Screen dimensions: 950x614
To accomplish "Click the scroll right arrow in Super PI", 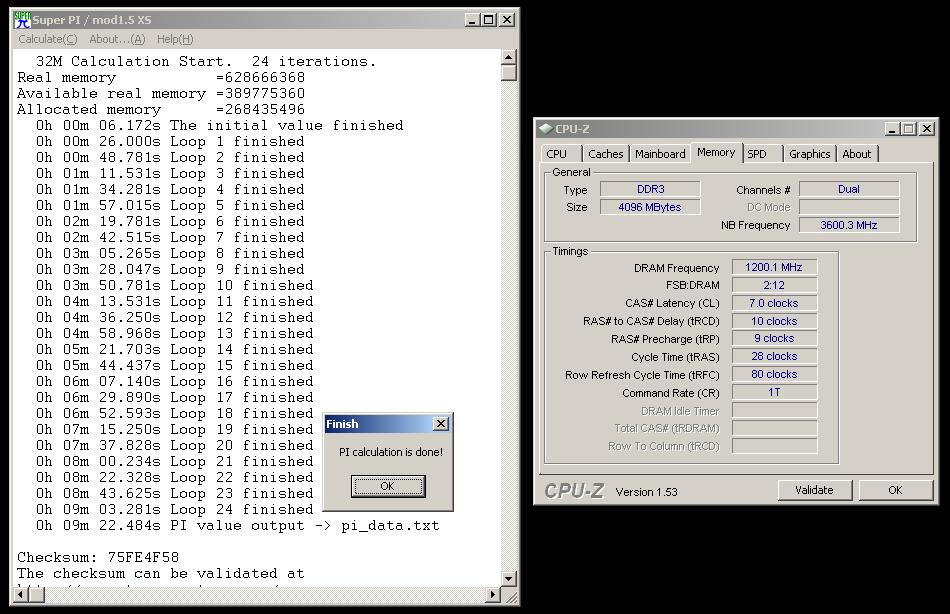I will point(493,595).
